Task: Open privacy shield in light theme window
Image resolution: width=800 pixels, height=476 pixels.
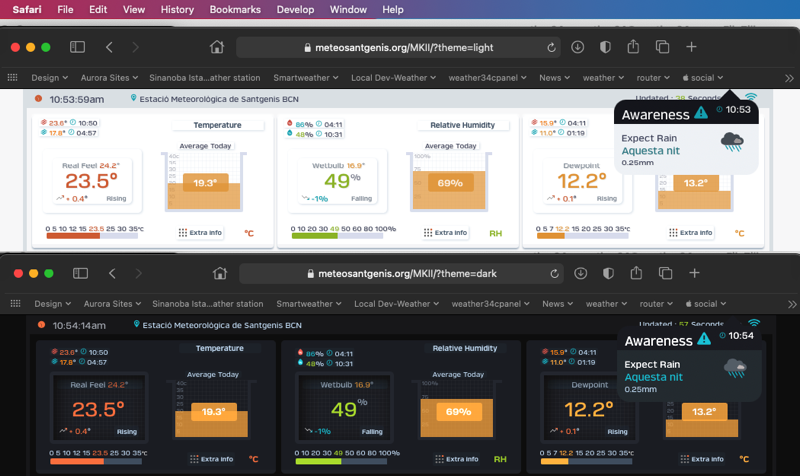Action: coord(605,47)
